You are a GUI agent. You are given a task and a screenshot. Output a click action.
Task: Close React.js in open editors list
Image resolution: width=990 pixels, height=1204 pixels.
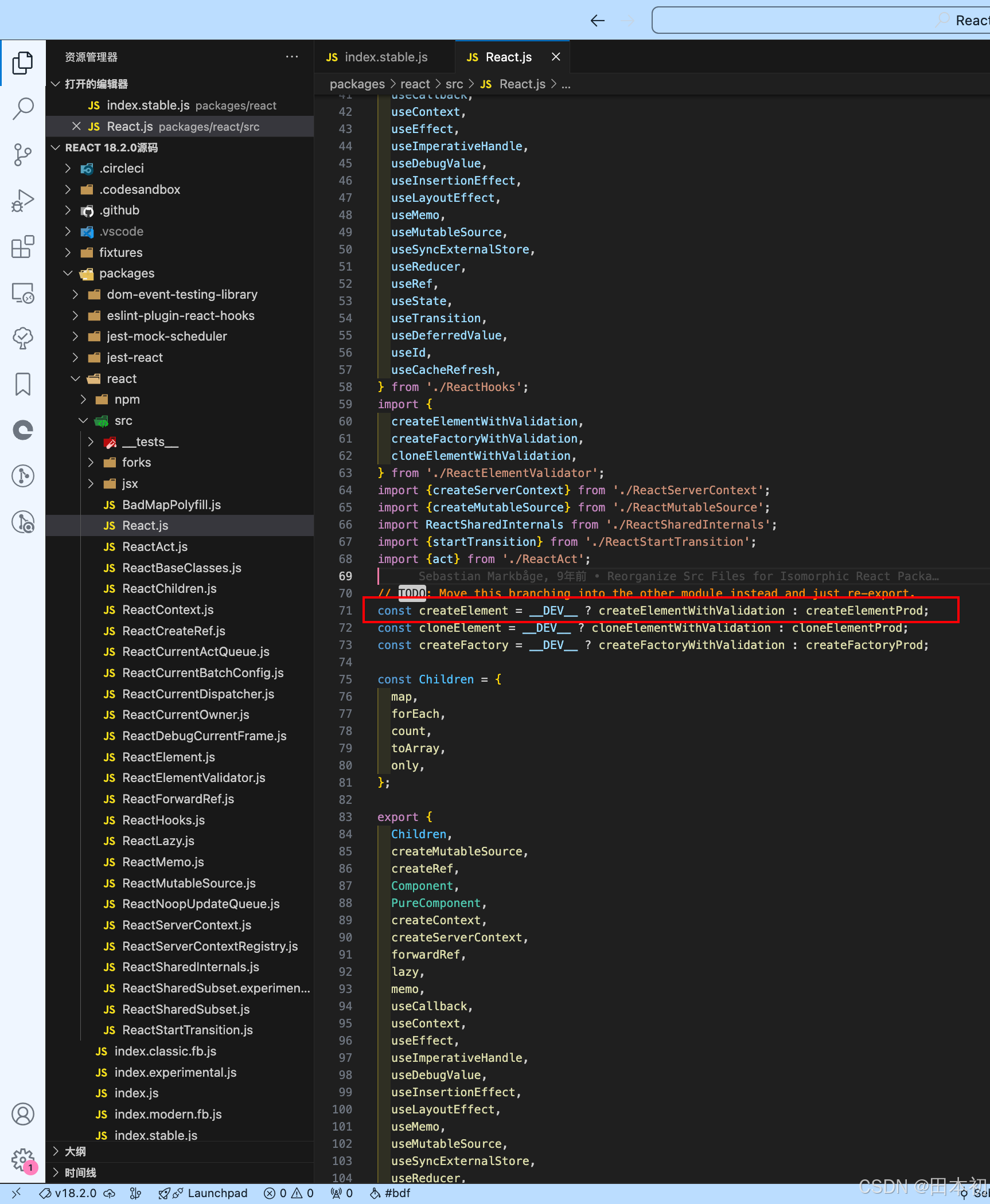(x=76, y=126)
